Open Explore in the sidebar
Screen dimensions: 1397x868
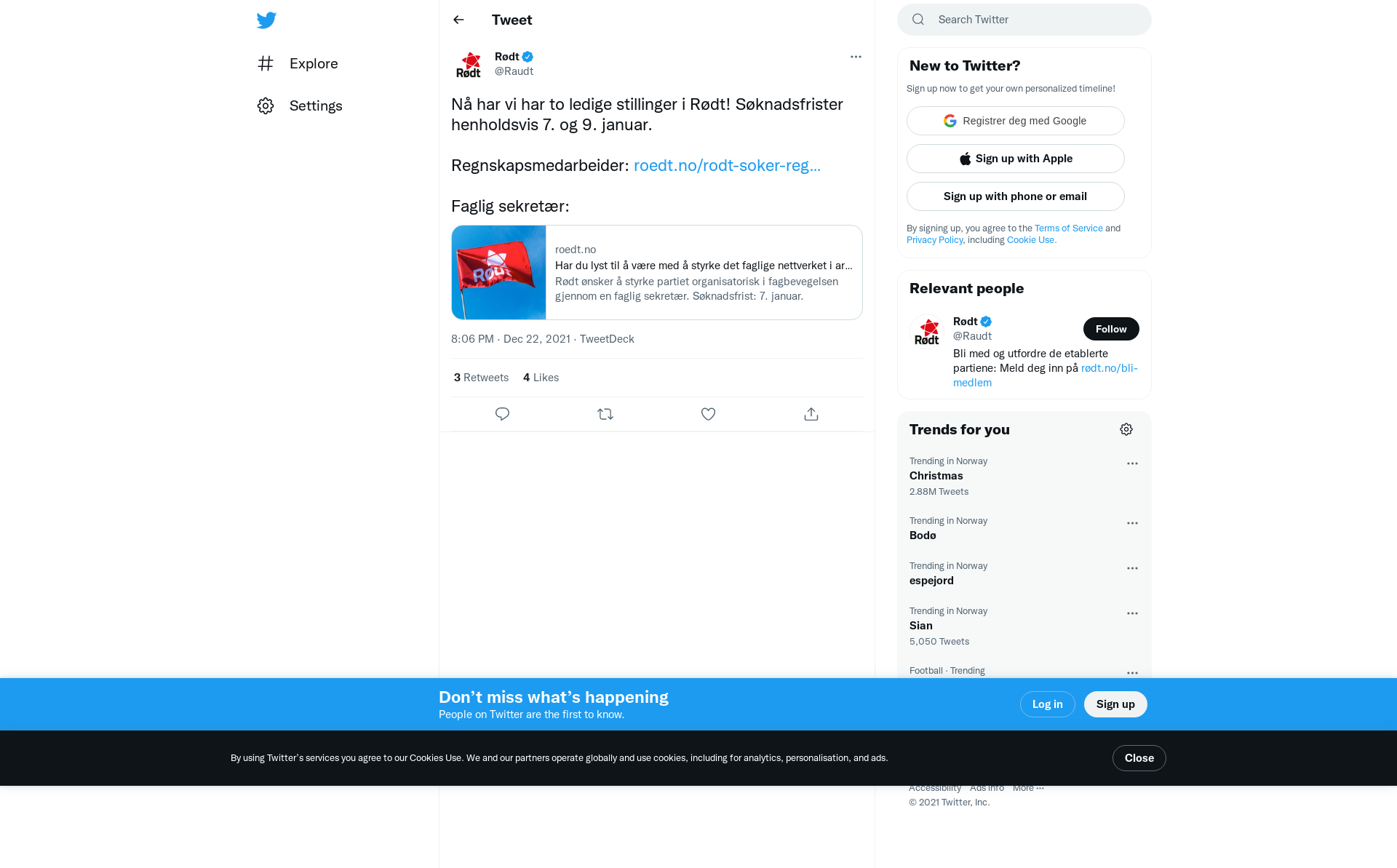(x=298, y=63)
